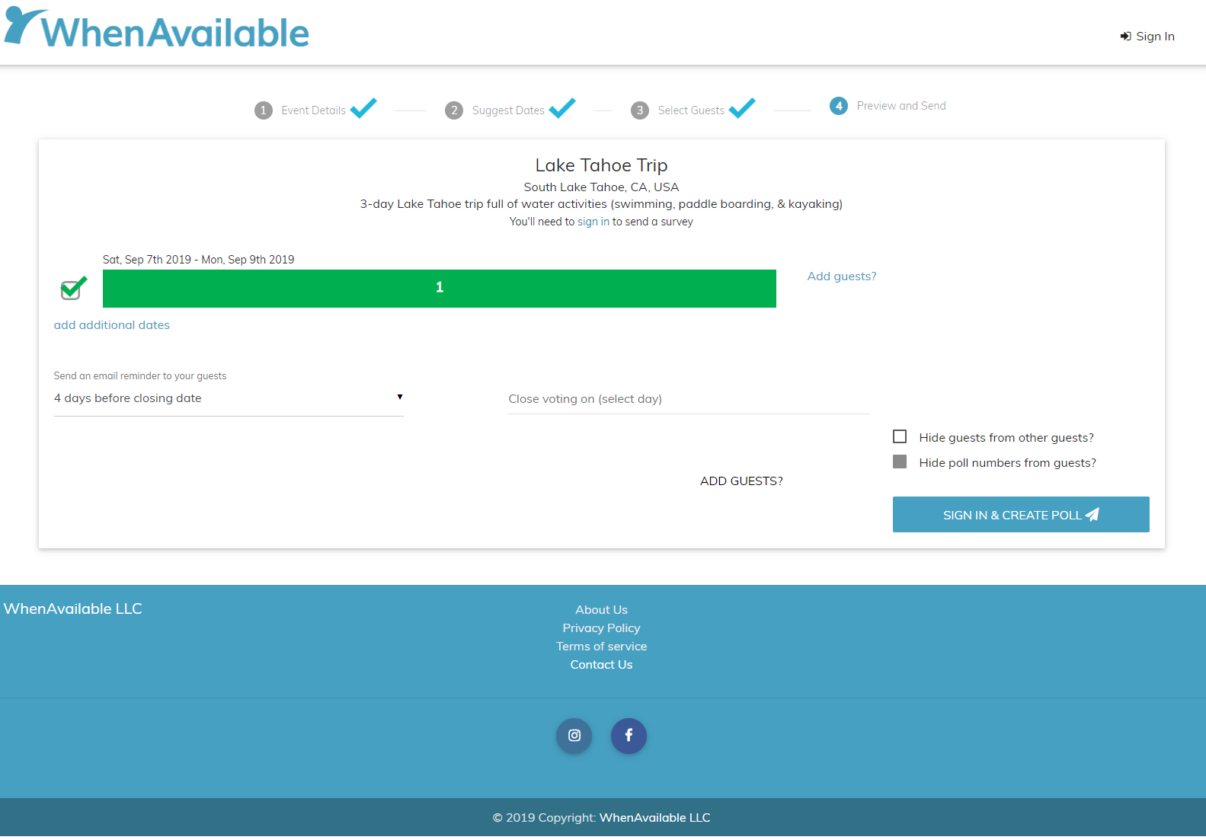Open the email reminder dropdown

pyautogui.click(x=229, y=398)
